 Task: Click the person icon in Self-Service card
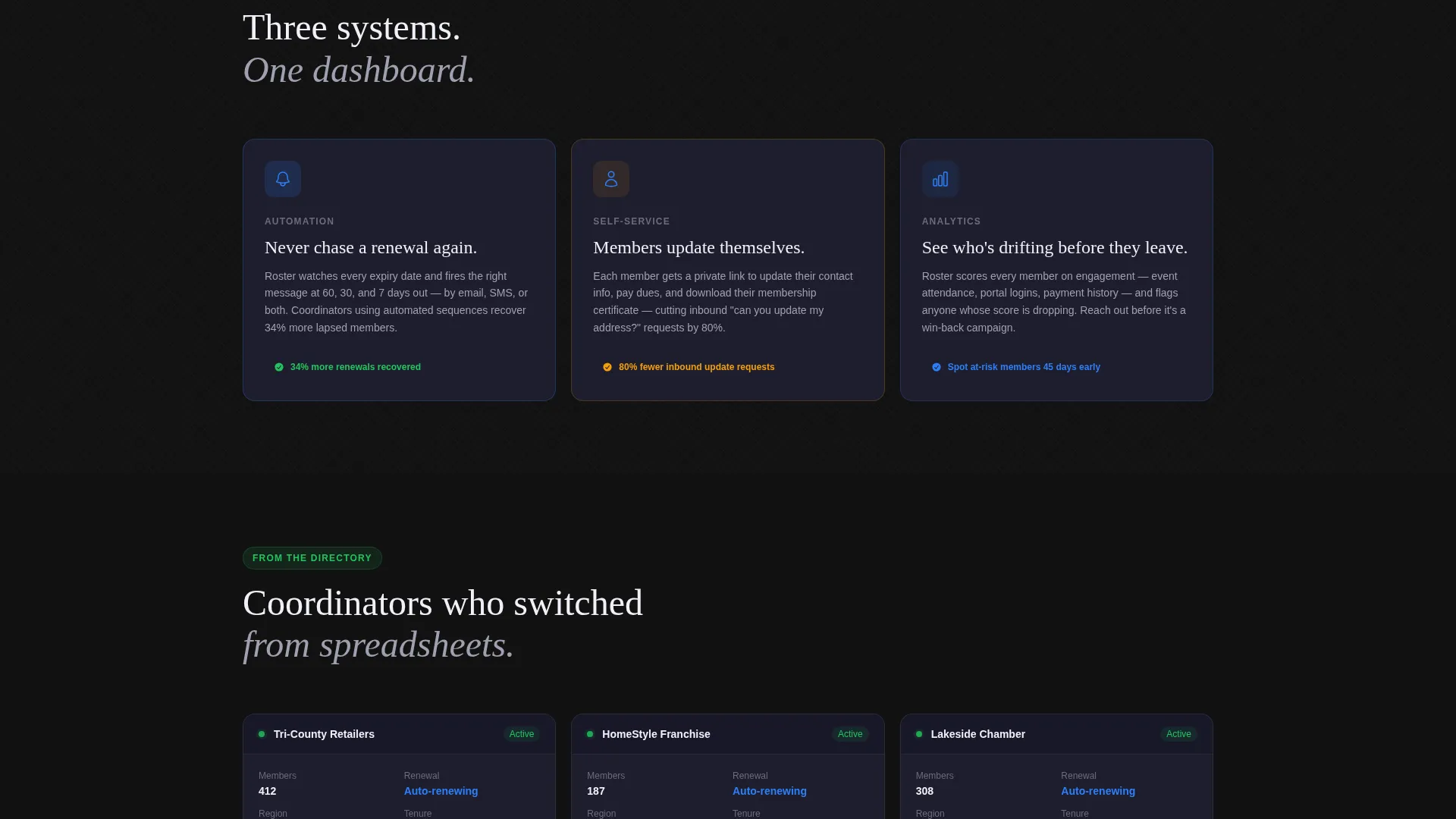(x=611, y=179)
